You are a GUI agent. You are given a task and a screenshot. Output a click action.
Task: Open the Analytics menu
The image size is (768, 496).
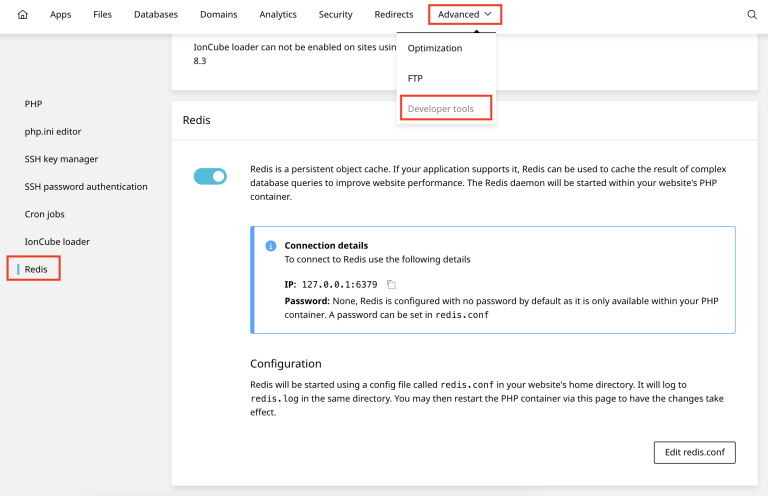[x=278, y=15]
